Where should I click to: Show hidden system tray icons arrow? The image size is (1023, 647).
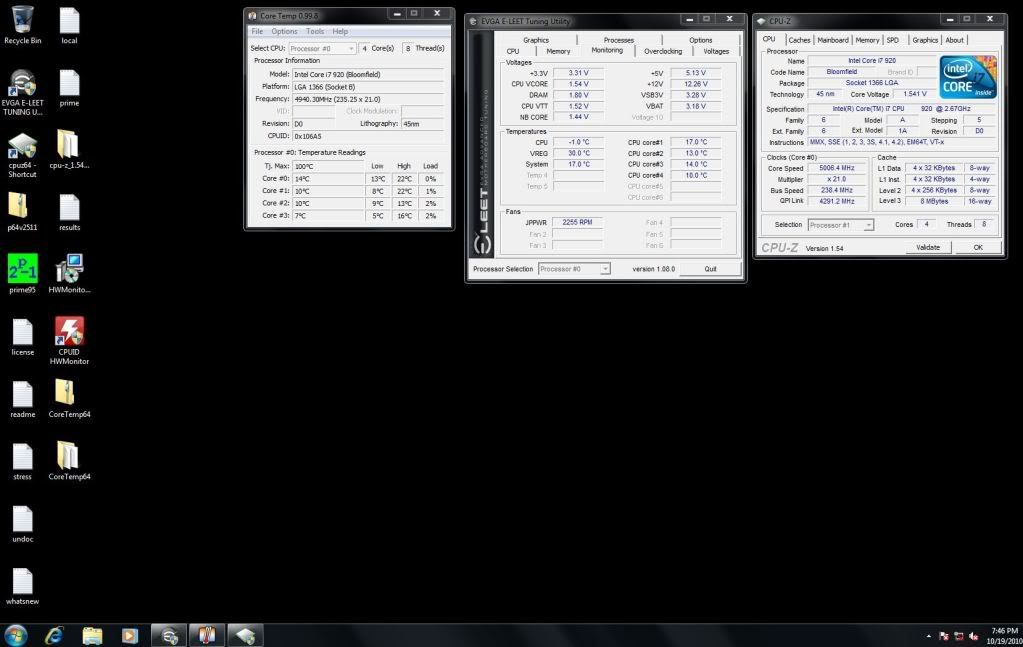[x=928, y=636]
